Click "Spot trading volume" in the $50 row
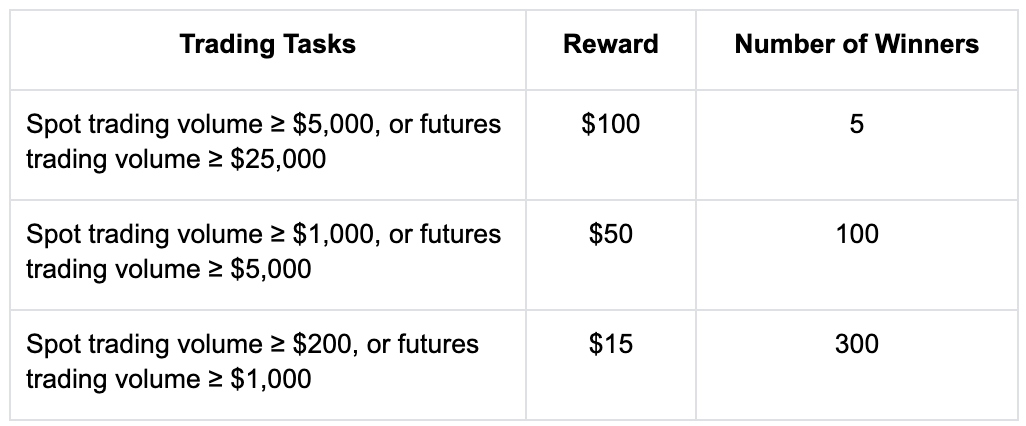 click(x=142, y=234)
